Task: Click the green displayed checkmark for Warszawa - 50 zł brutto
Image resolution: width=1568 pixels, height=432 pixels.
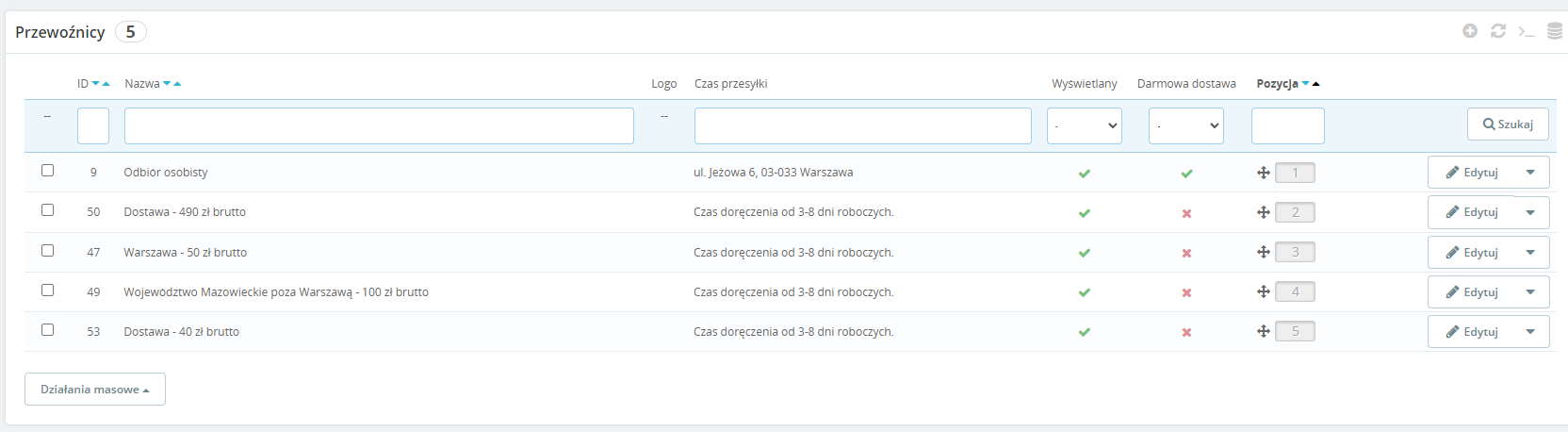Action: coord(1085,253)
